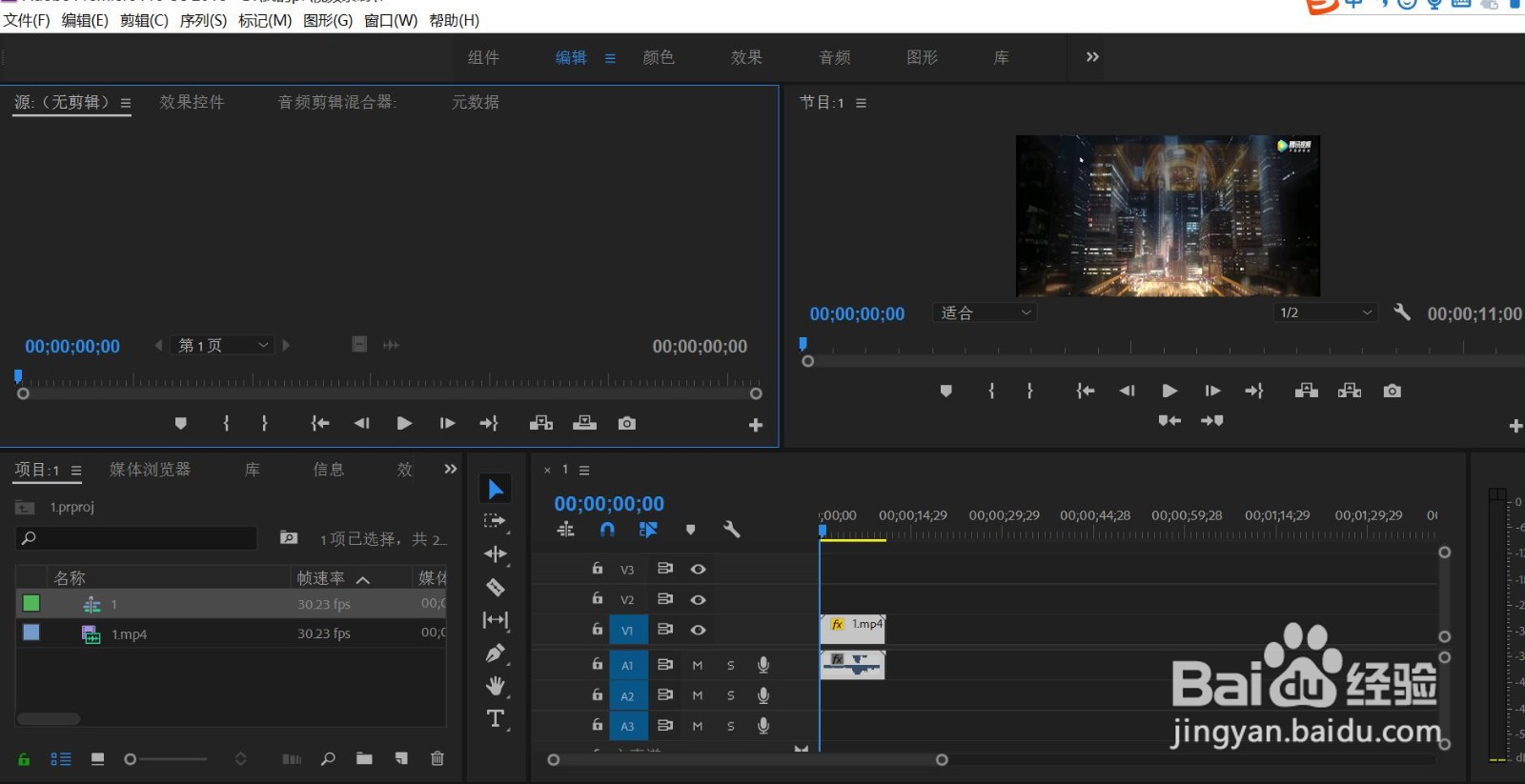Export frame camera in Source monitor
This screenshot has width=1525, height=784.
pyautogui.click(x=626, y=423)
